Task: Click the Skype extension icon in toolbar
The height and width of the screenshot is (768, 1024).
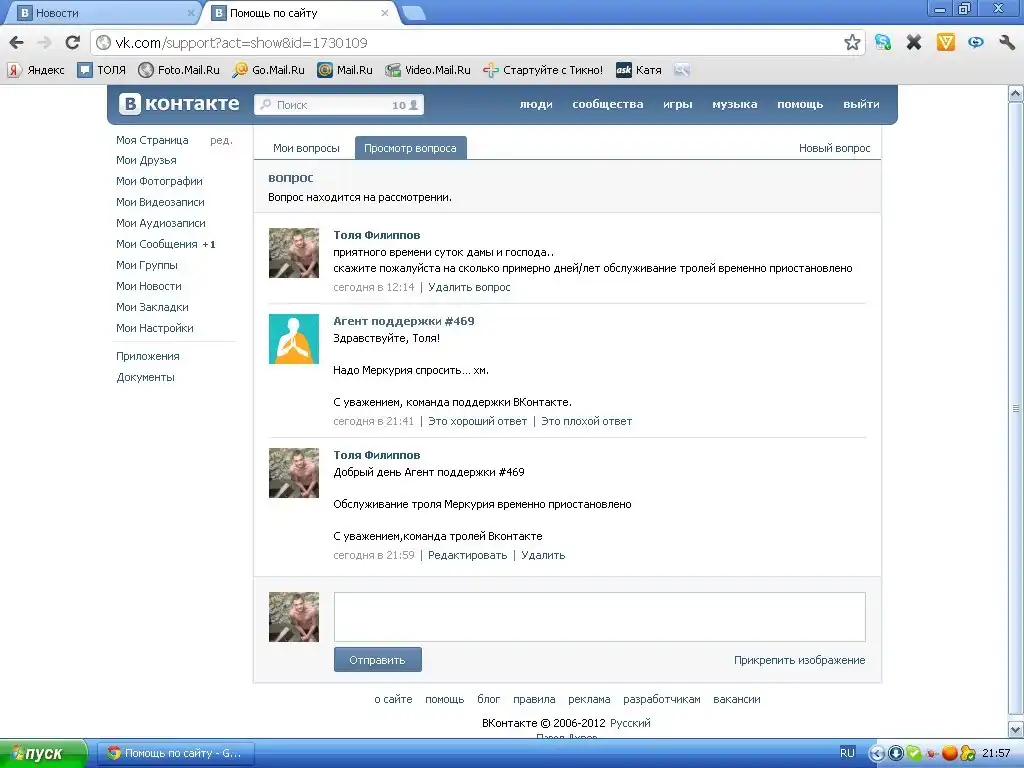Action: (882, 42)
